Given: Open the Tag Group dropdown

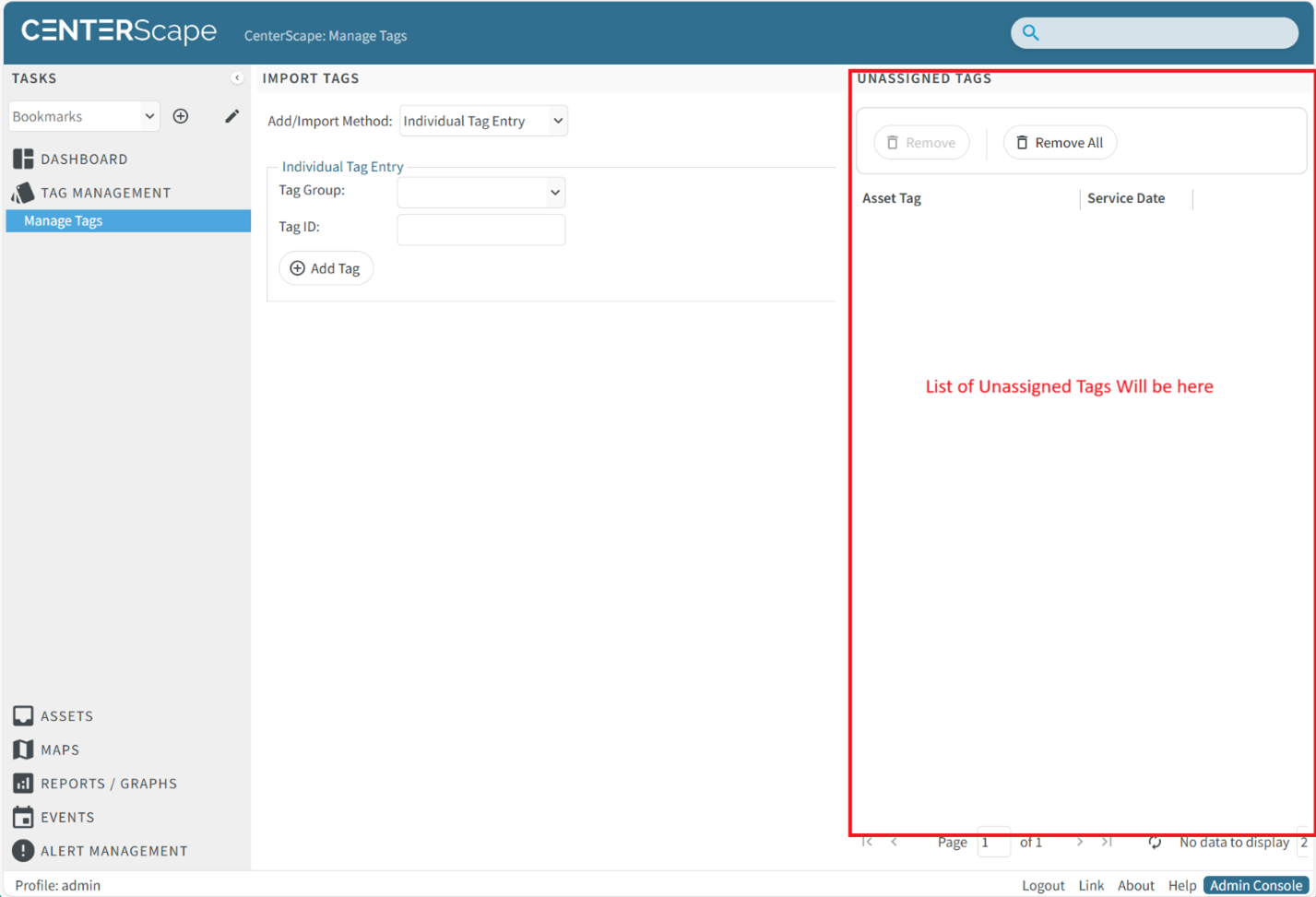Looking at the screenshot, I should [480, 193].
